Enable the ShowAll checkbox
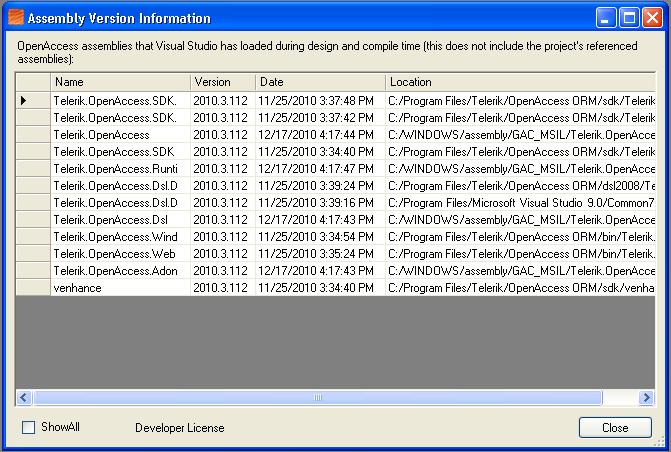The width and height of the screenshot is (671, 452). [x=28, y=427]
